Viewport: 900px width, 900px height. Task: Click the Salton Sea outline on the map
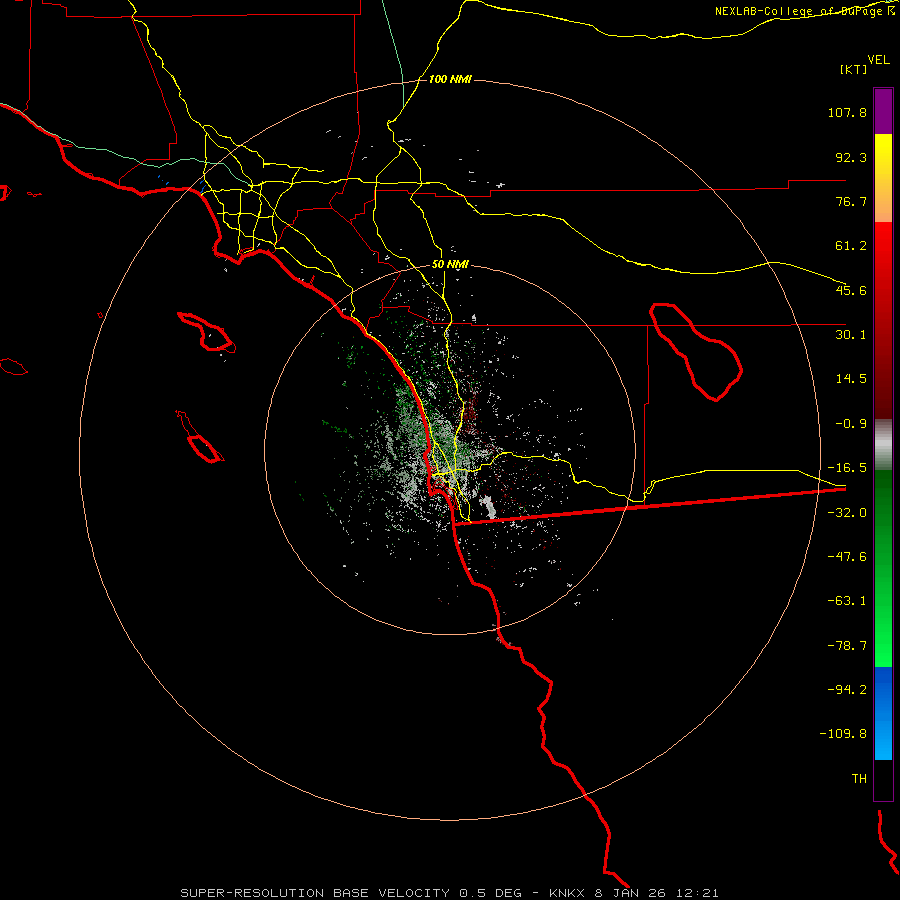(696, 352)
